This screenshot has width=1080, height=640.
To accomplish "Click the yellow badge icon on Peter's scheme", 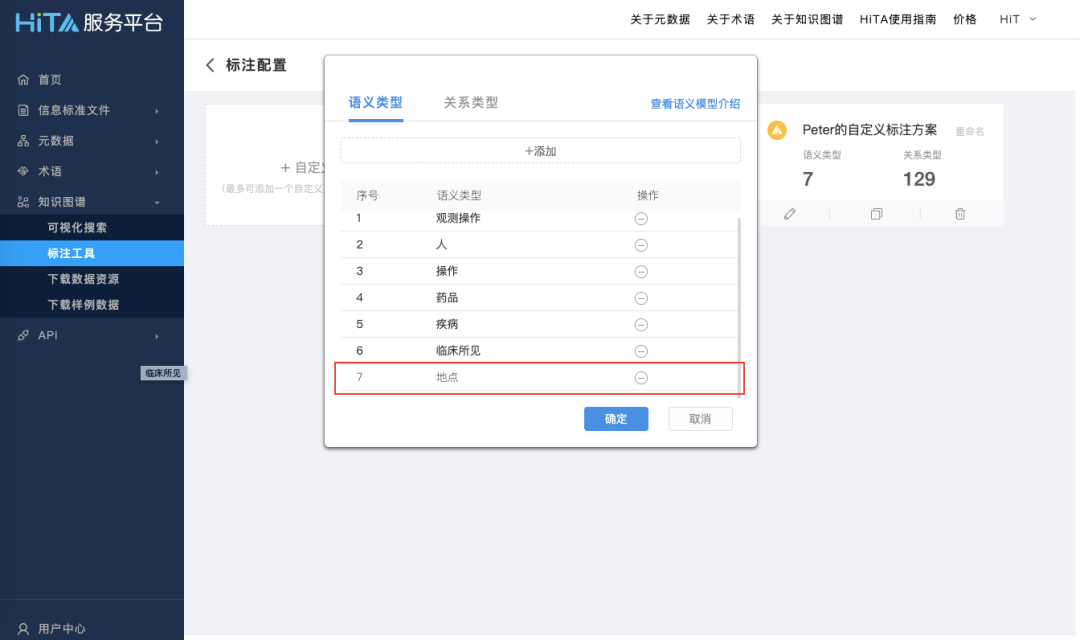I will (777, 130).
